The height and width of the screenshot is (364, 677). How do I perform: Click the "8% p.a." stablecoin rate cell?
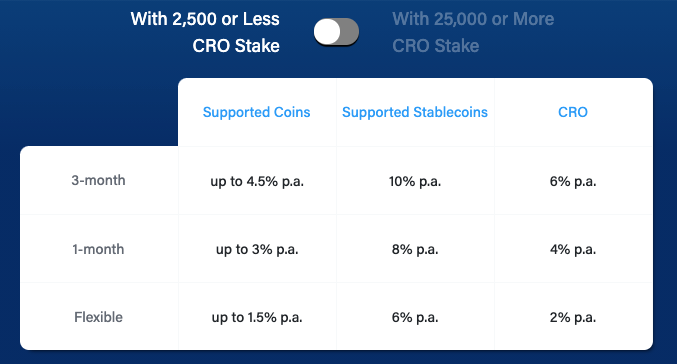point(415,249)
